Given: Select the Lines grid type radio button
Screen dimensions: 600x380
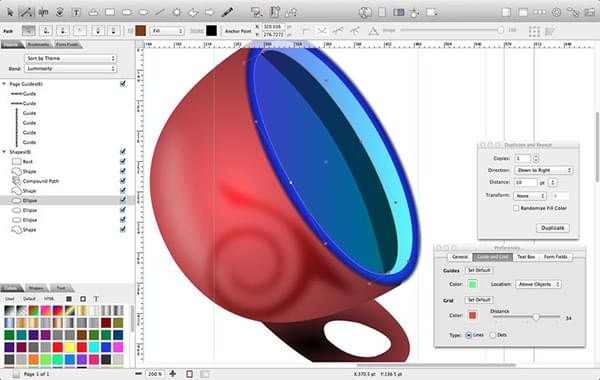Looking at the screenshot, I should (x=468, y=335).
